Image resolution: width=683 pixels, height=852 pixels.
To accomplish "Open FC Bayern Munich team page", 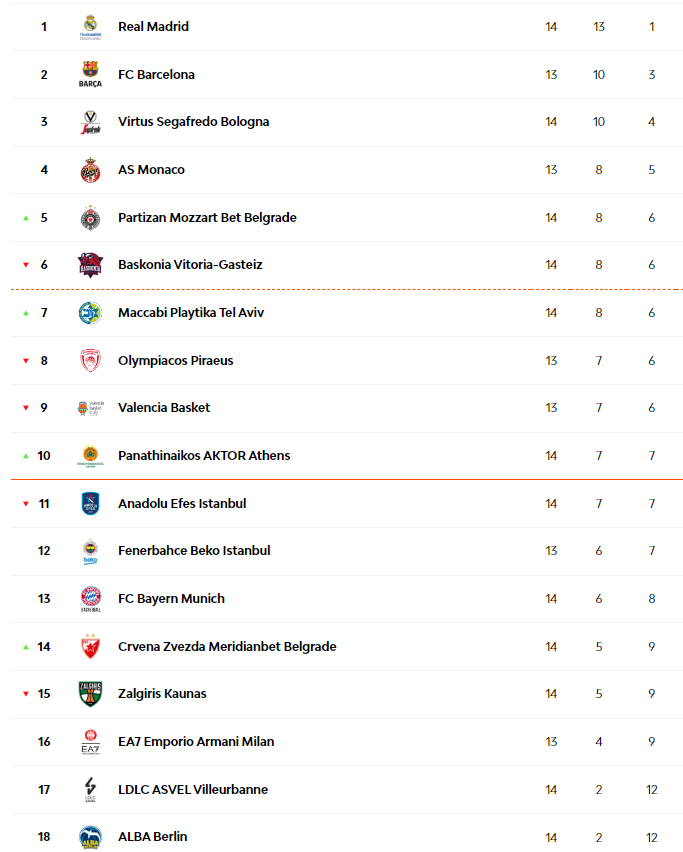I will tap(171, 599).
